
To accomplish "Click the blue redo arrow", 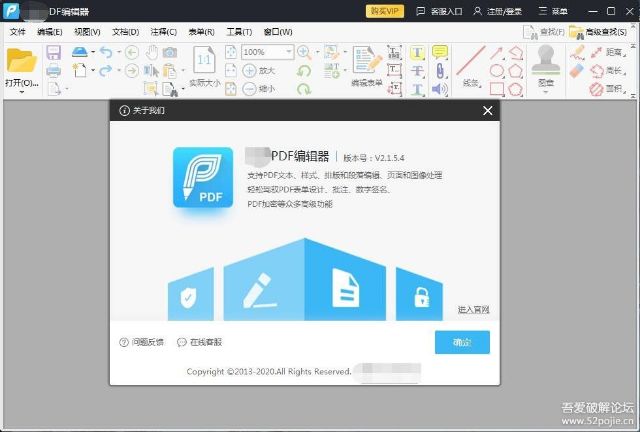I will pos(106,70).
